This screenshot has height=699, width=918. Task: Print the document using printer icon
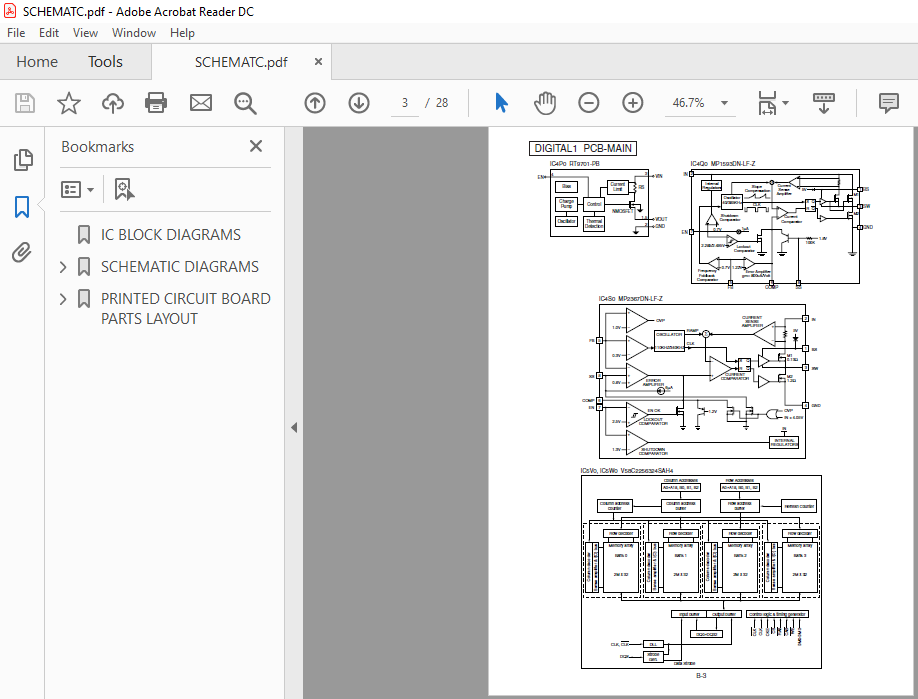[156, 103]
